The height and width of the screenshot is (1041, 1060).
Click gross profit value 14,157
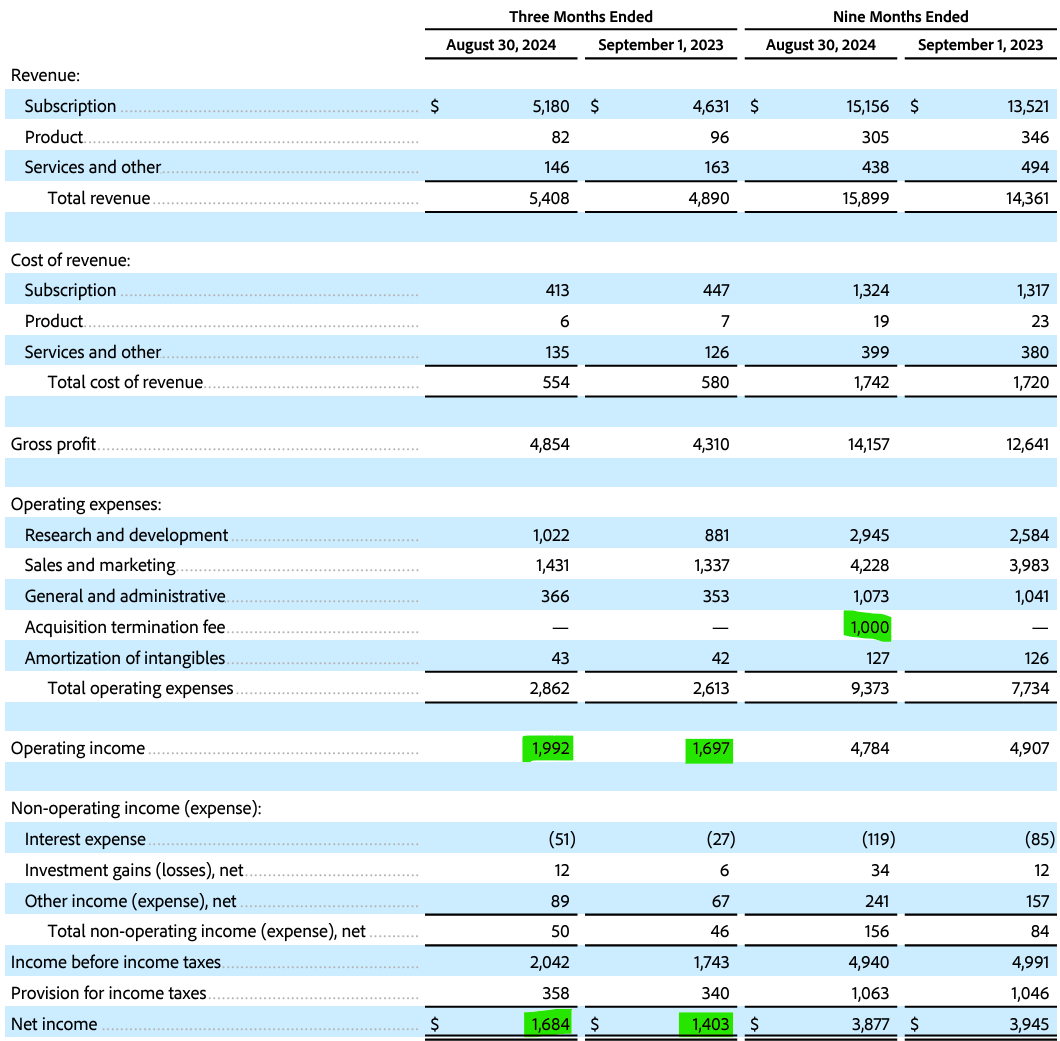pos(869,444)
